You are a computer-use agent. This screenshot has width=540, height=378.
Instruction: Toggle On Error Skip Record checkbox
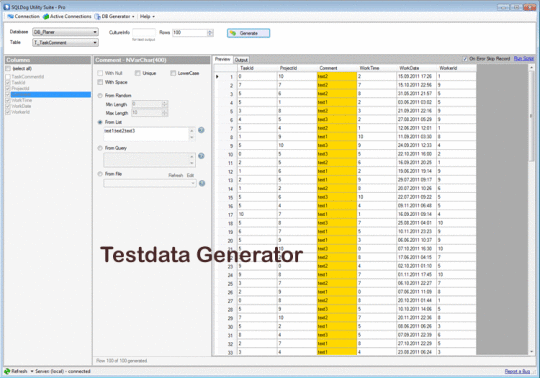coord(465,59)
